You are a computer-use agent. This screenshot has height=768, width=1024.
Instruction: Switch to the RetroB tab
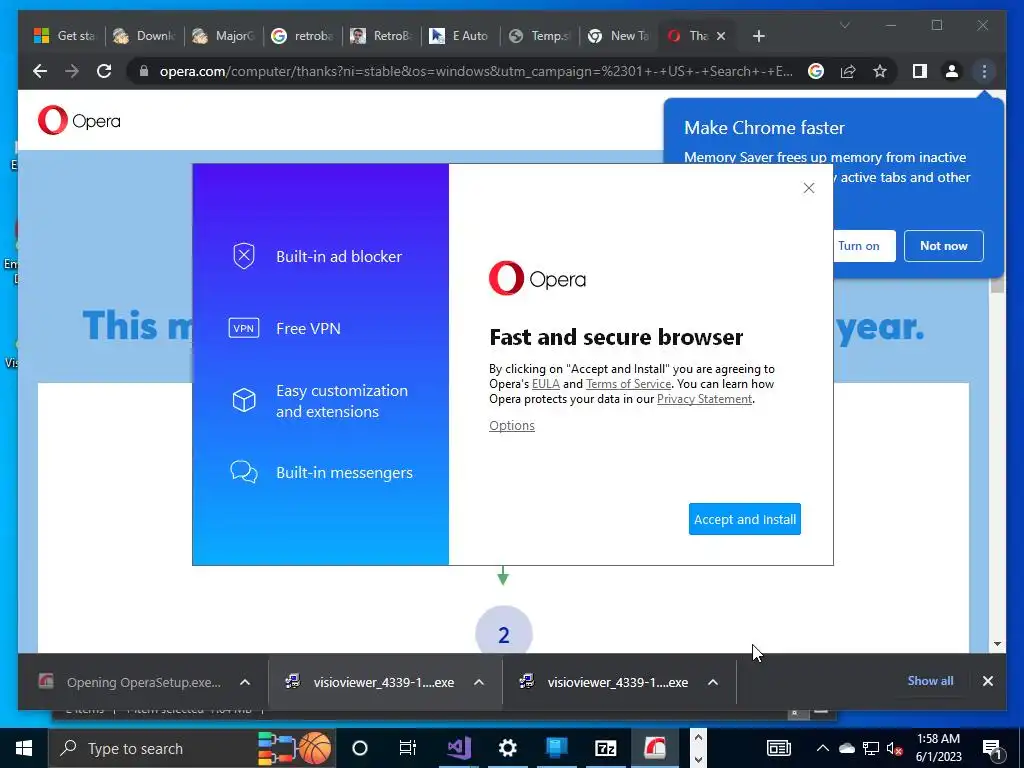[381, 36]
